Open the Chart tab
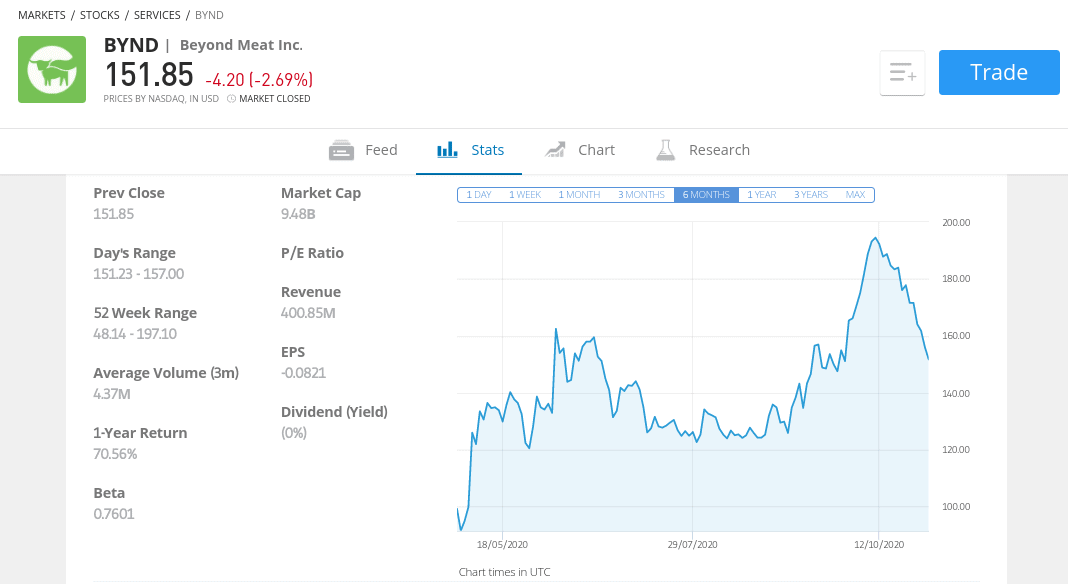The width and height of the screenshot is (1068, 584). (x=580, y=150)
